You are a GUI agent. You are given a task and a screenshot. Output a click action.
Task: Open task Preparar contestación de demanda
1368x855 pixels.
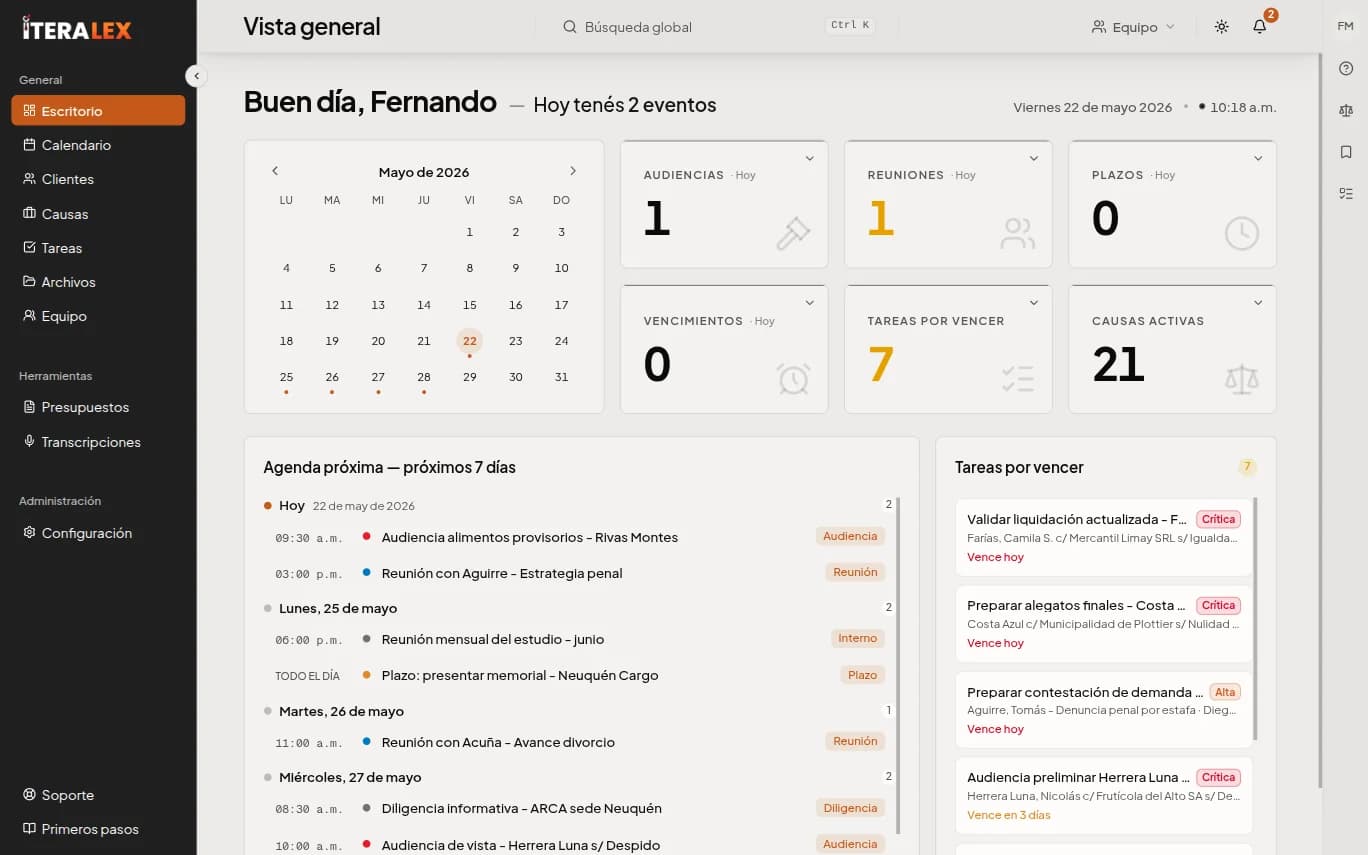tap(1104, 710)
